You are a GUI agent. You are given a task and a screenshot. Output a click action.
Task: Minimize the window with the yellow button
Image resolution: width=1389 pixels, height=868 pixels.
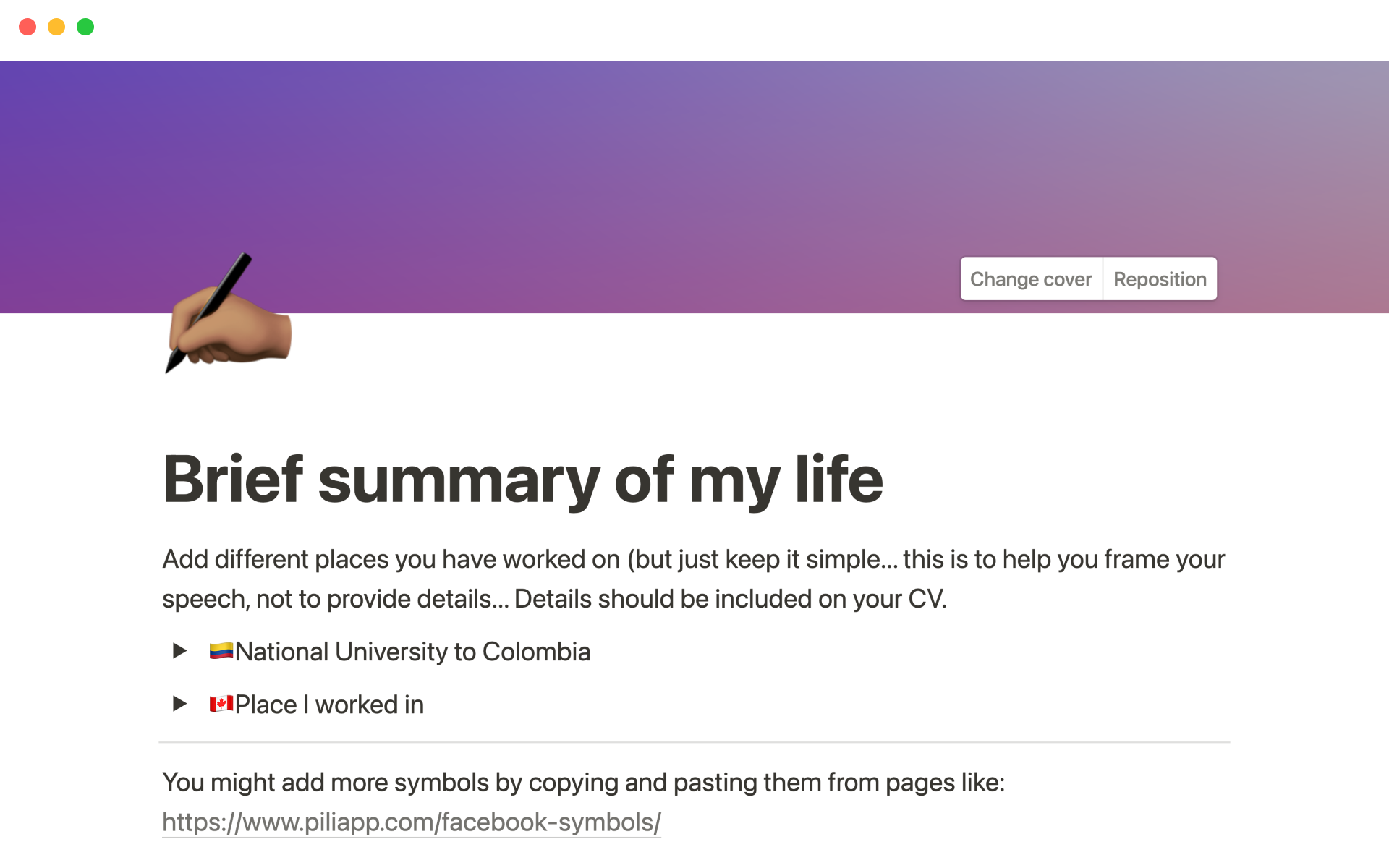click(56, 27)
